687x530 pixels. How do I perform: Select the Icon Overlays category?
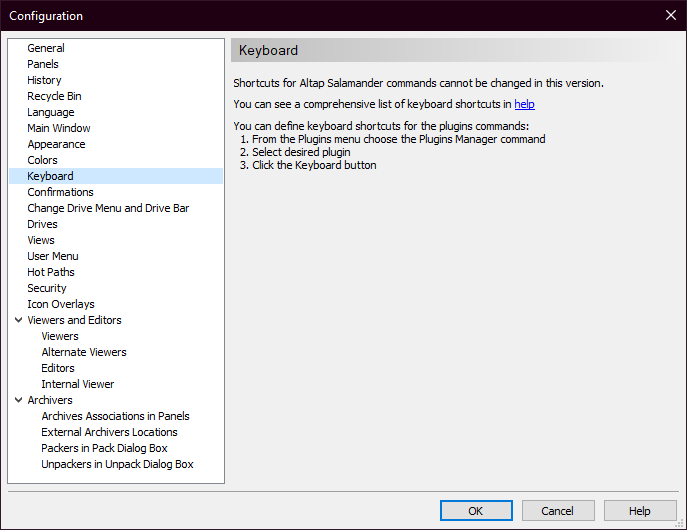click(x=61, y=304)
